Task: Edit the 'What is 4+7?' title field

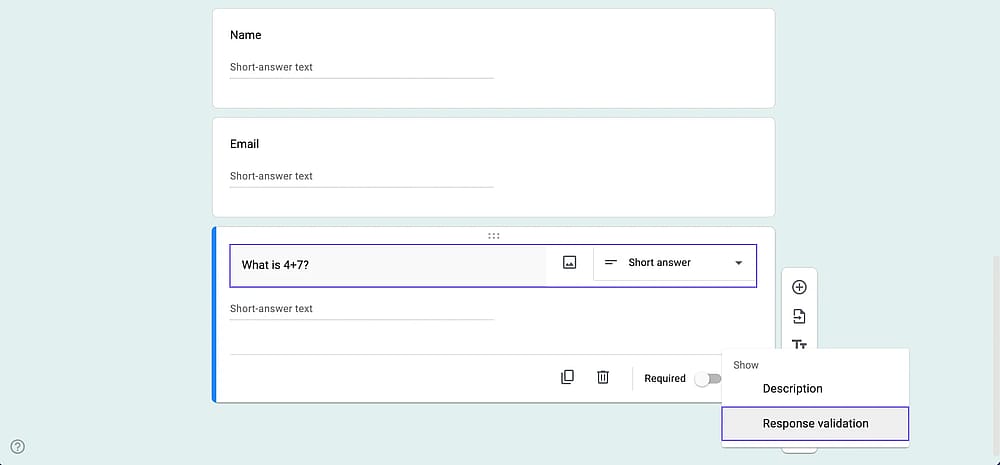Action: tap(388, 265)
